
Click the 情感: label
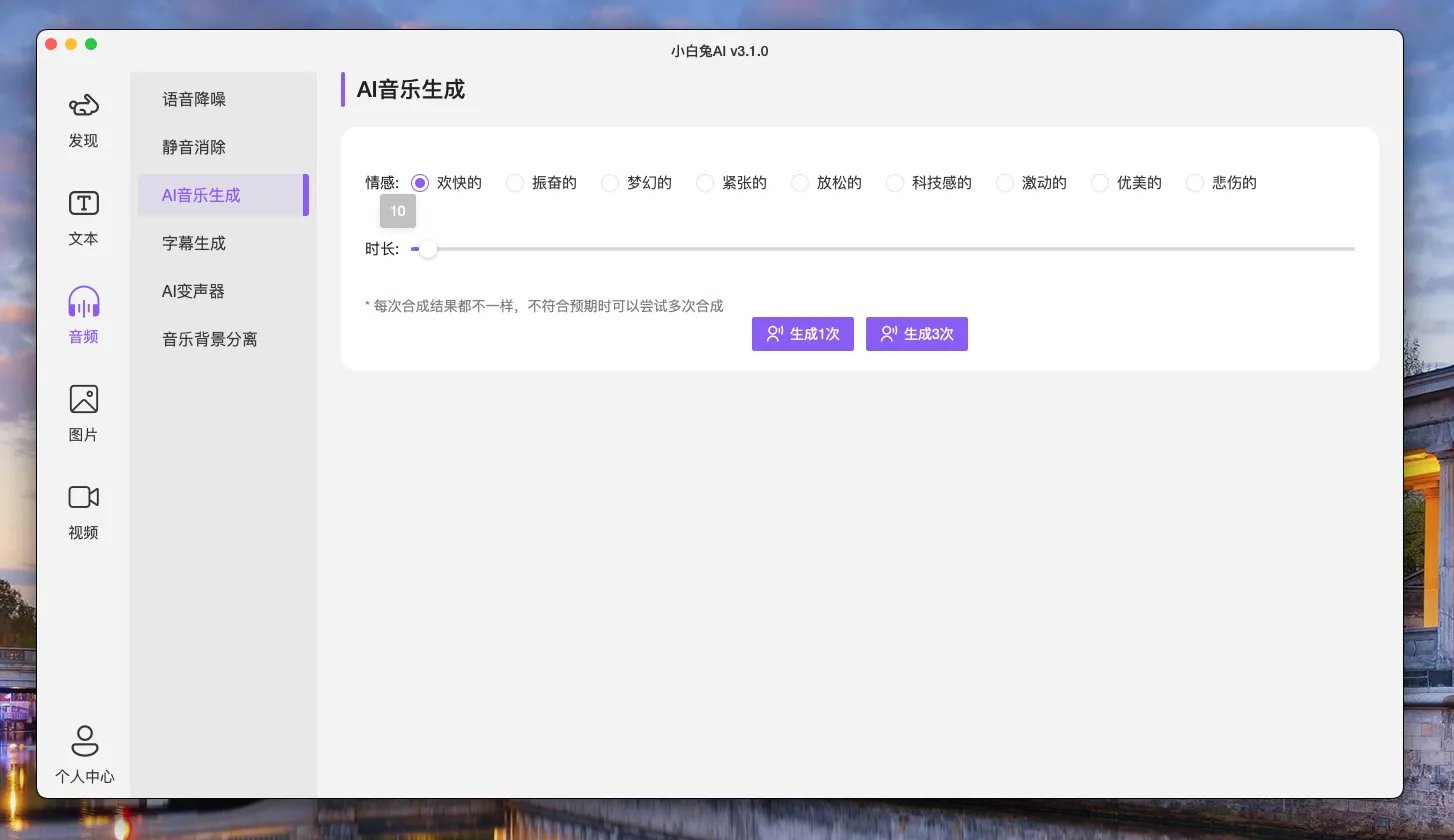click(382, 183)
